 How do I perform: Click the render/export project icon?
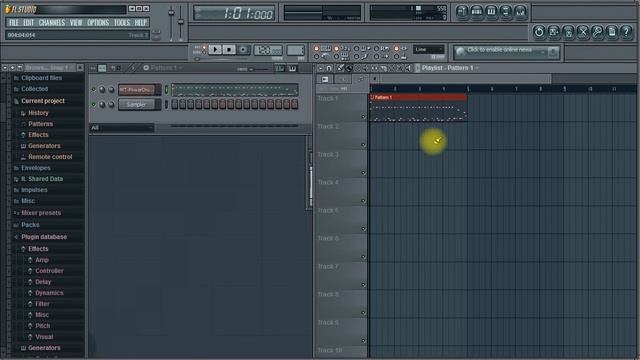pyautogui.click(x=568, y=32)
